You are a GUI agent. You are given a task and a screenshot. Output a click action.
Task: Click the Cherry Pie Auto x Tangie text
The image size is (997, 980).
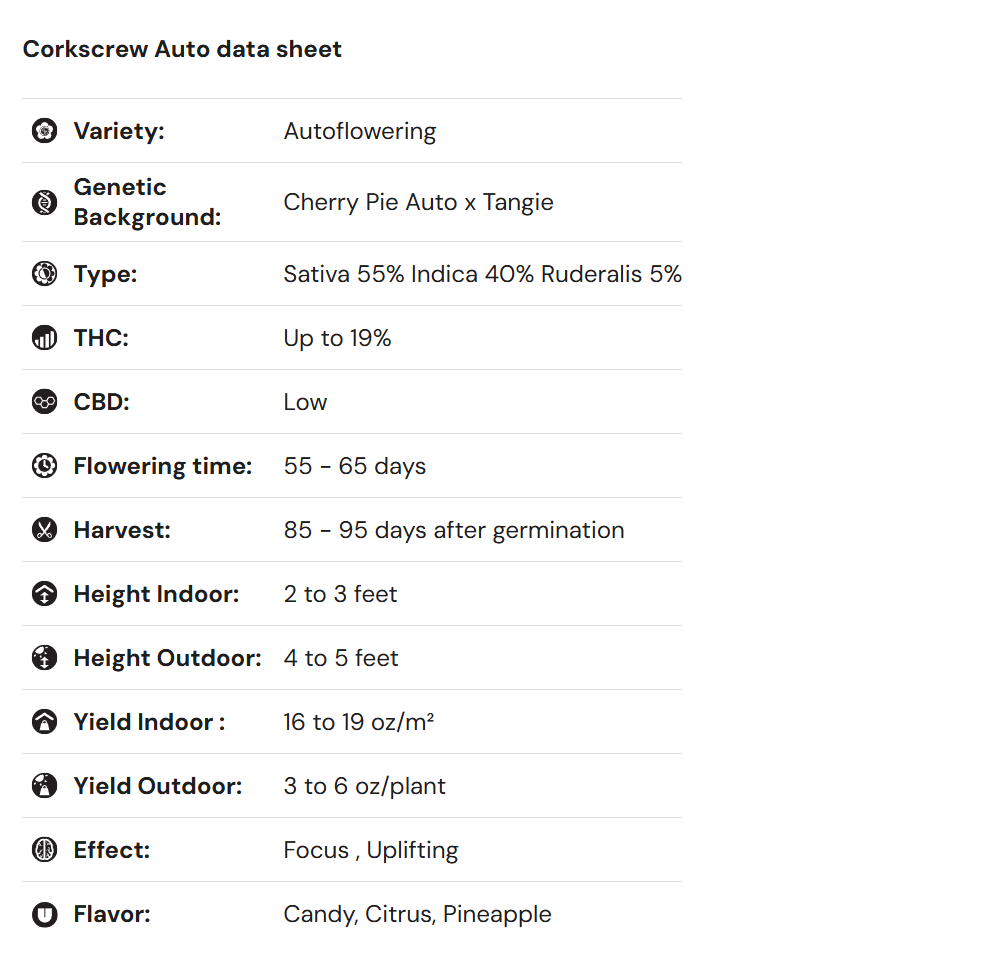point(418,202)
